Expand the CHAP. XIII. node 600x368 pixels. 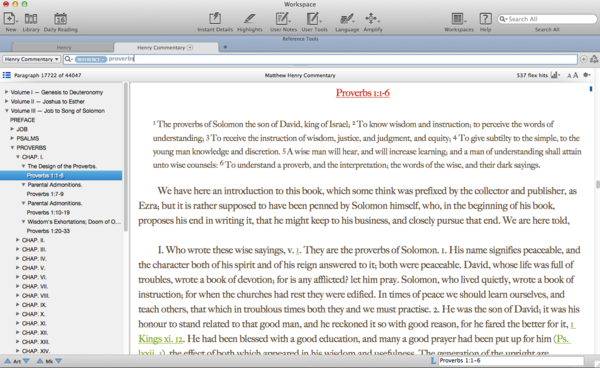(x=18, y=342)
